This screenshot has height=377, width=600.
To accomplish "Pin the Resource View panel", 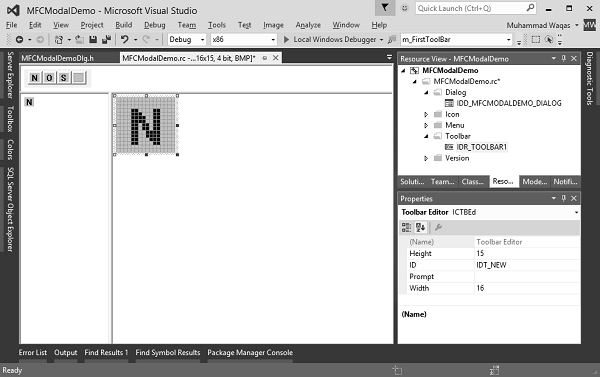I will tap(564, 59).
